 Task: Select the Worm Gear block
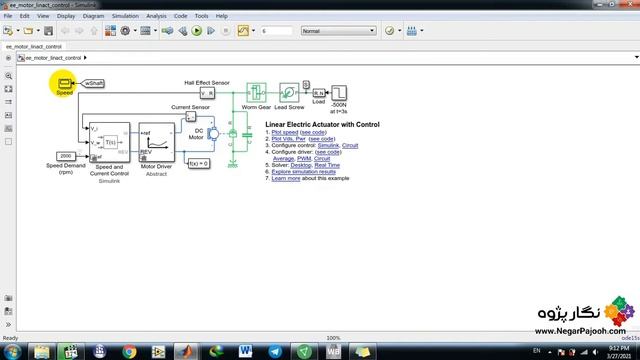tap(256, 93)
